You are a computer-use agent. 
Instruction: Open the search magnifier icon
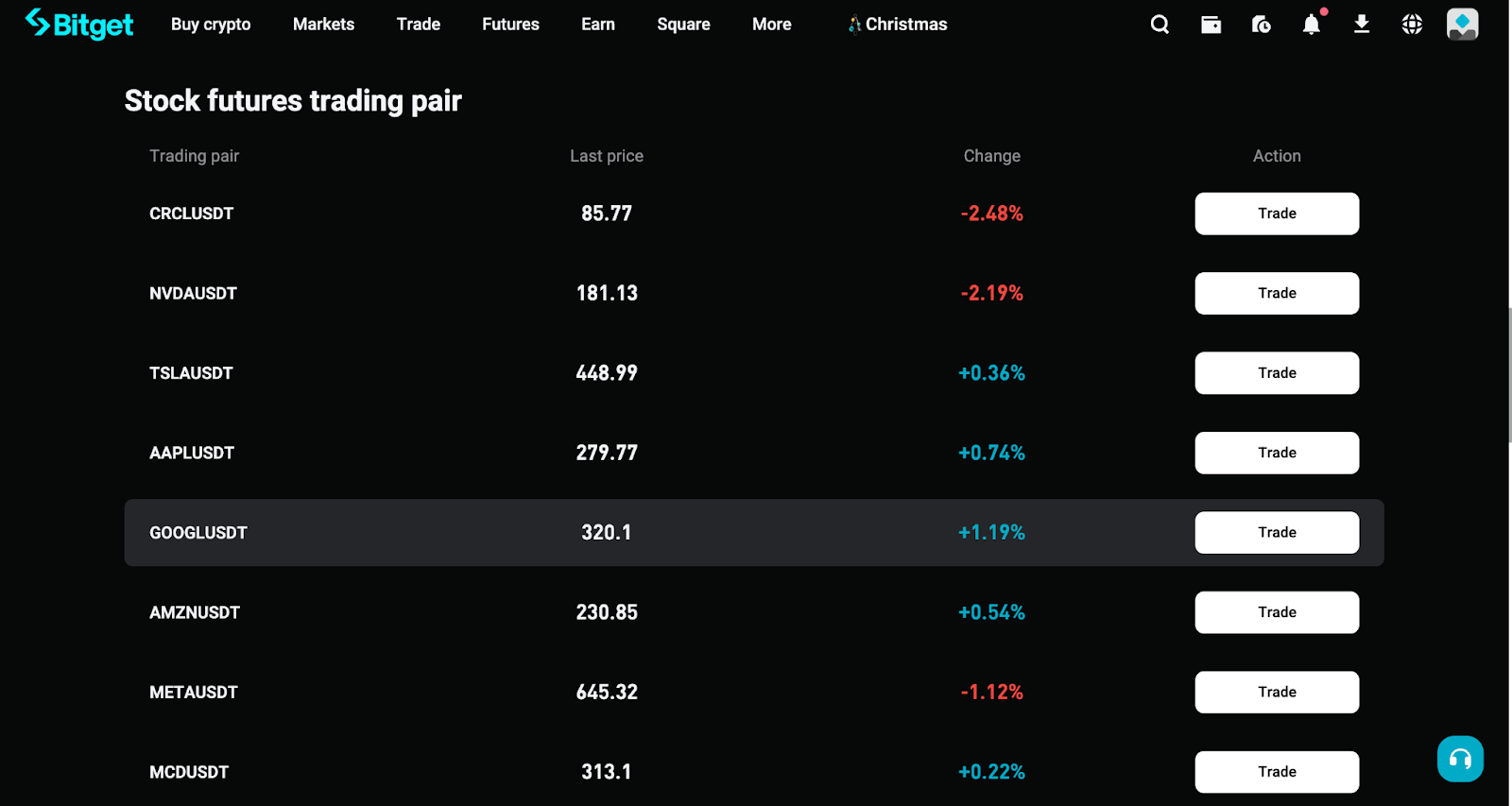coord(1160,25)
